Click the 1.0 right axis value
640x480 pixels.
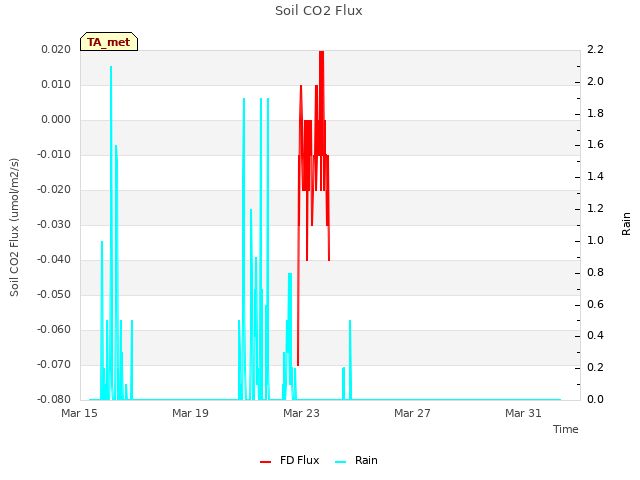pyautogui.click(x=595, y=240)
